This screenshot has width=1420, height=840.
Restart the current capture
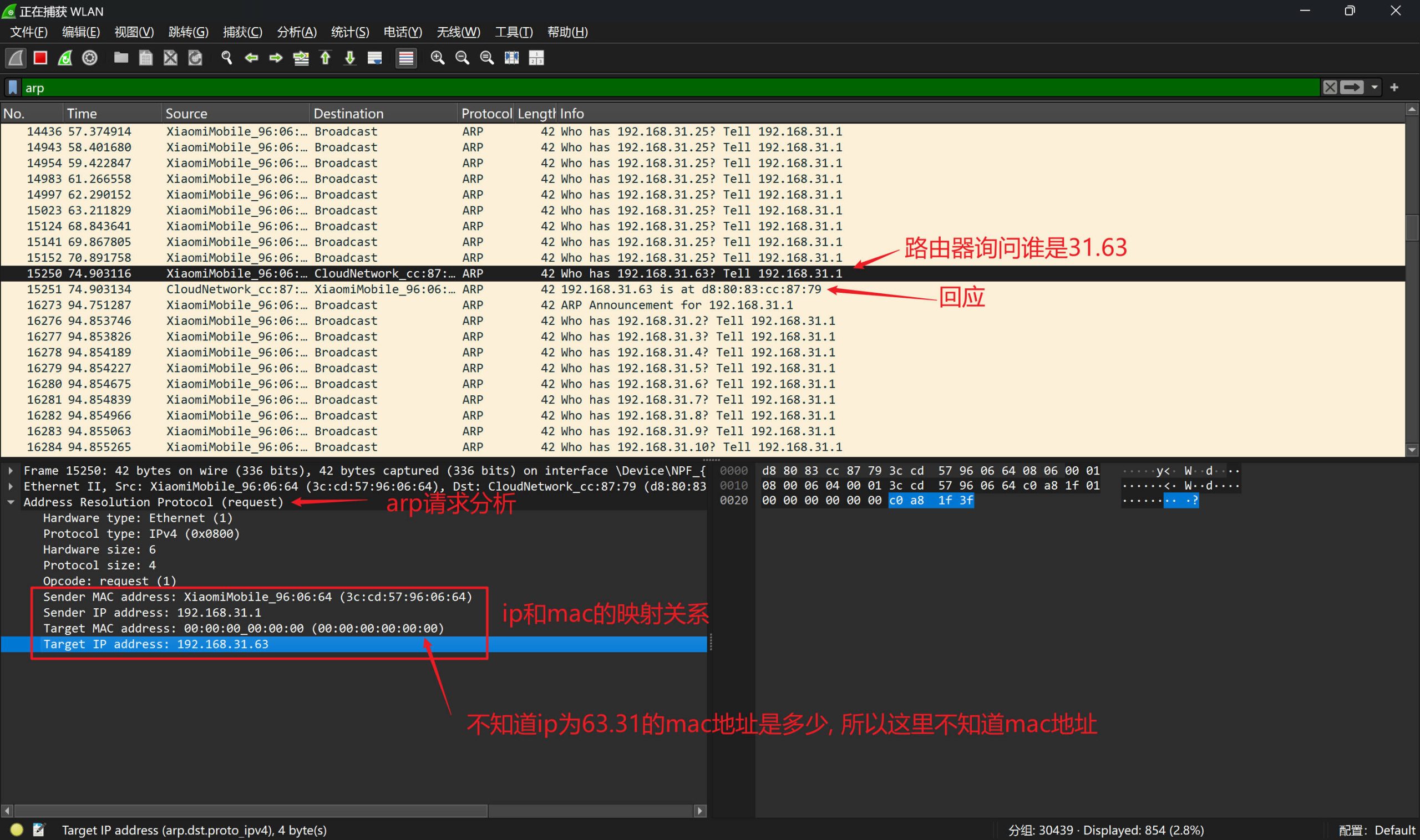click(65, 58)
